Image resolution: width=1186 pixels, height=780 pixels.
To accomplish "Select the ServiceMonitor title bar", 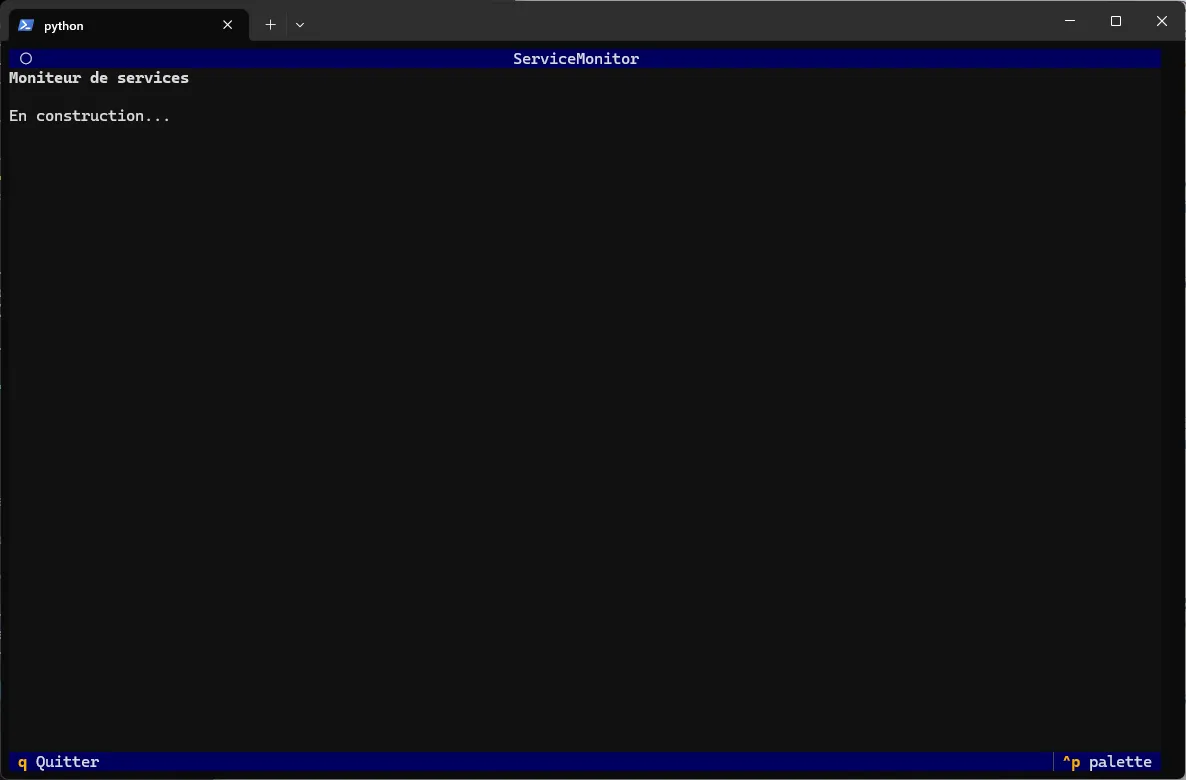I will [x=576, y=58].
